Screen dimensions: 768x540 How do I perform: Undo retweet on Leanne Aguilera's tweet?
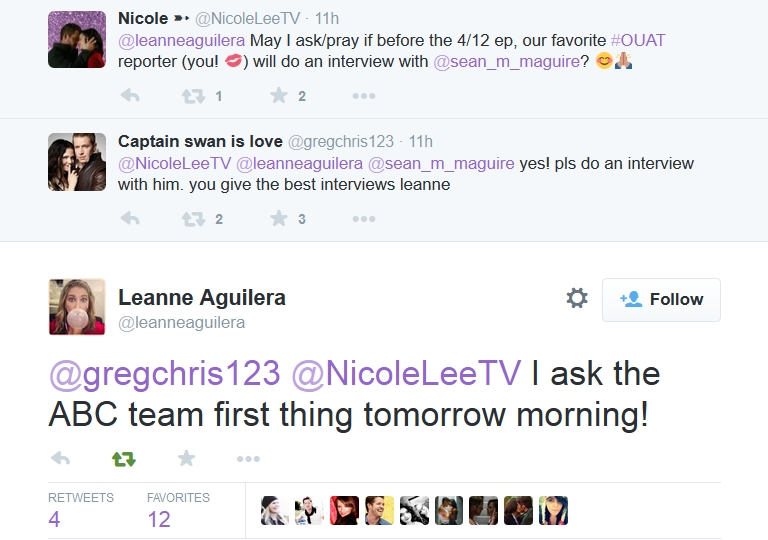pyautogui.click(x=124, y=459)
